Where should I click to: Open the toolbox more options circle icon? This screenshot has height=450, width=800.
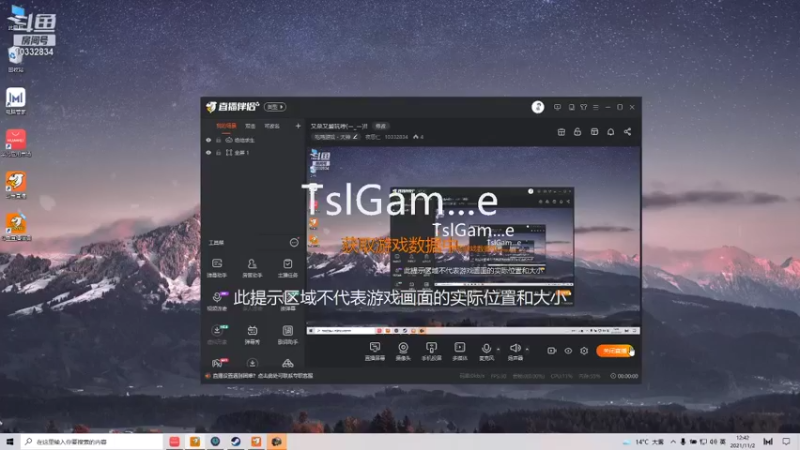point(294,243)
